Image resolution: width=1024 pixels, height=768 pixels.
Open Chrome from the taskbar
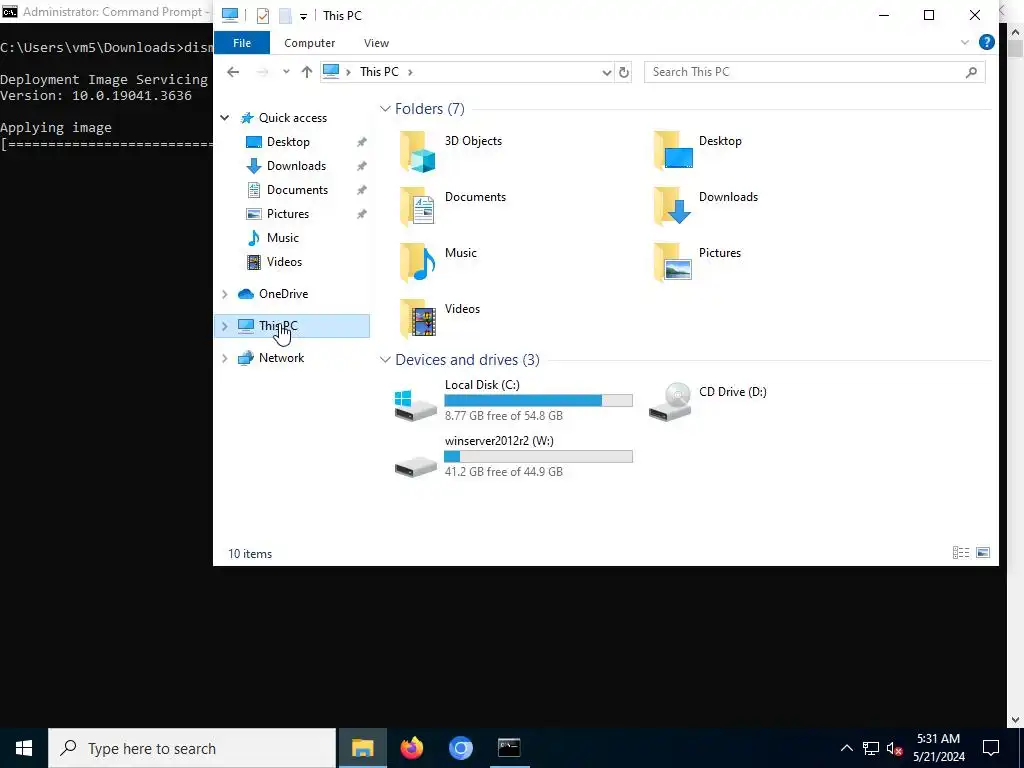coord(460,748)
